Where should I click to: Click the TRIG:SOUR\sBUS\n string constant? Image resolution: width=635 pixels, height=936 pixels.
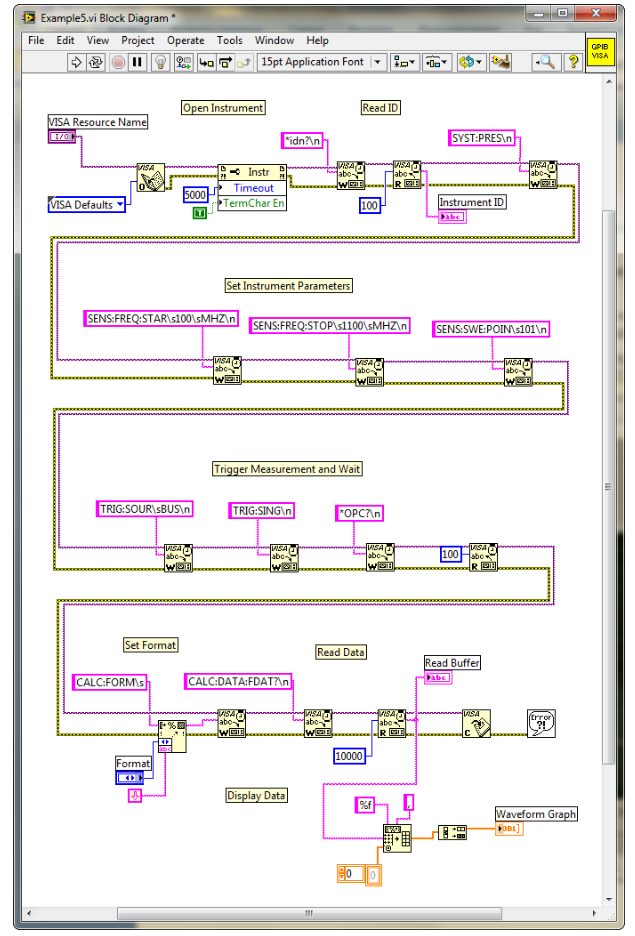click(x=144, y=509)
